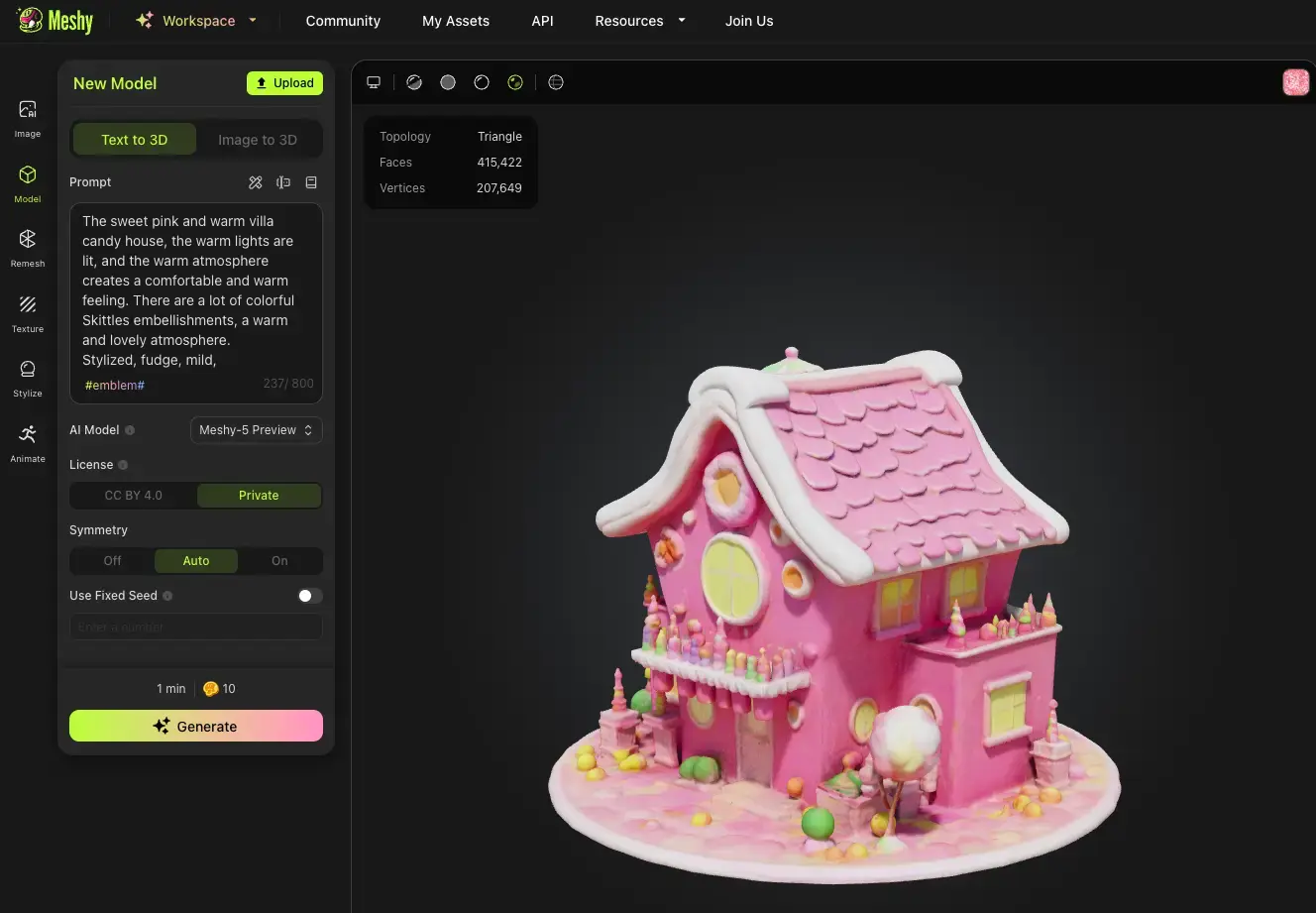
Task: Click the Generate button
Action: click(x=196, y=726)
